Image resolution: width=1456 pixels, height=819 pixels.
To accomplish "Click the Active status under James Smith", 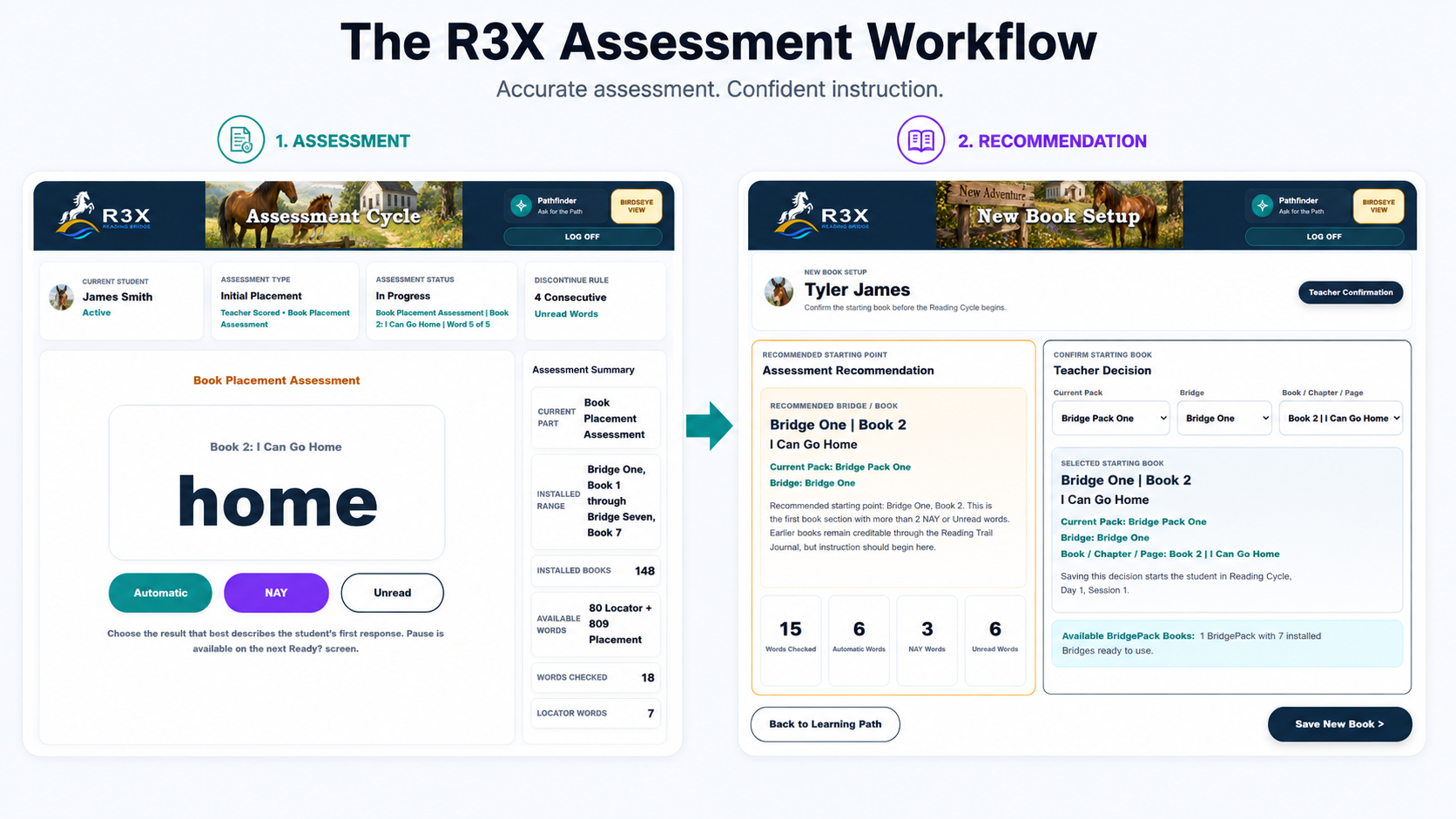I will (x=97, y=312).
